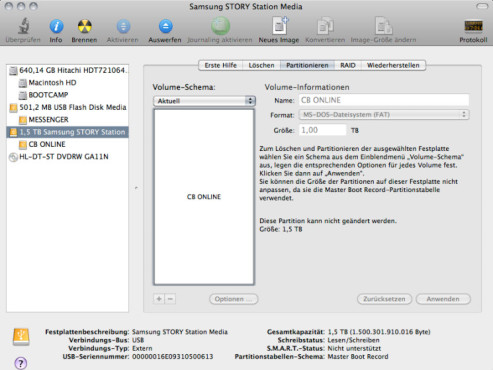Image resolution: width=493 pixels, height=370 pixels.
Task: Eject disk with Auswerfen icon
Action: [165, 26]
